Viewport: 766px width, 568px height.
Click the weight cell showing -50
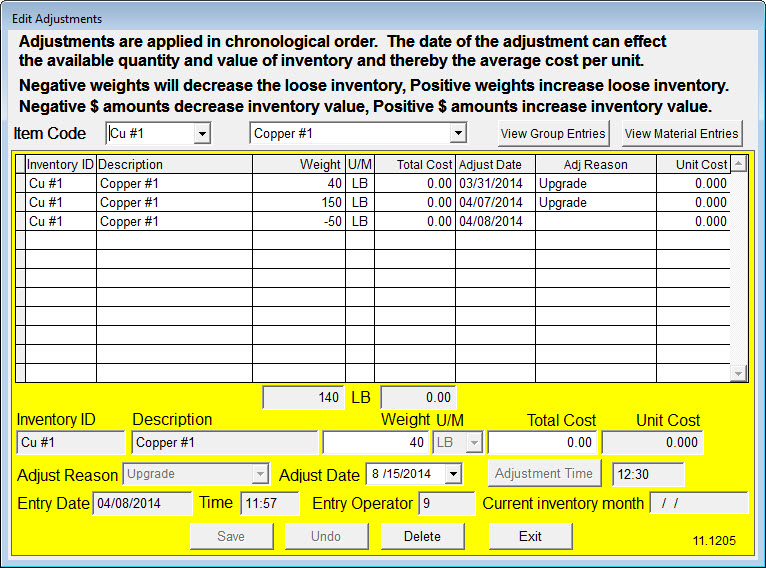coord(299,221)
